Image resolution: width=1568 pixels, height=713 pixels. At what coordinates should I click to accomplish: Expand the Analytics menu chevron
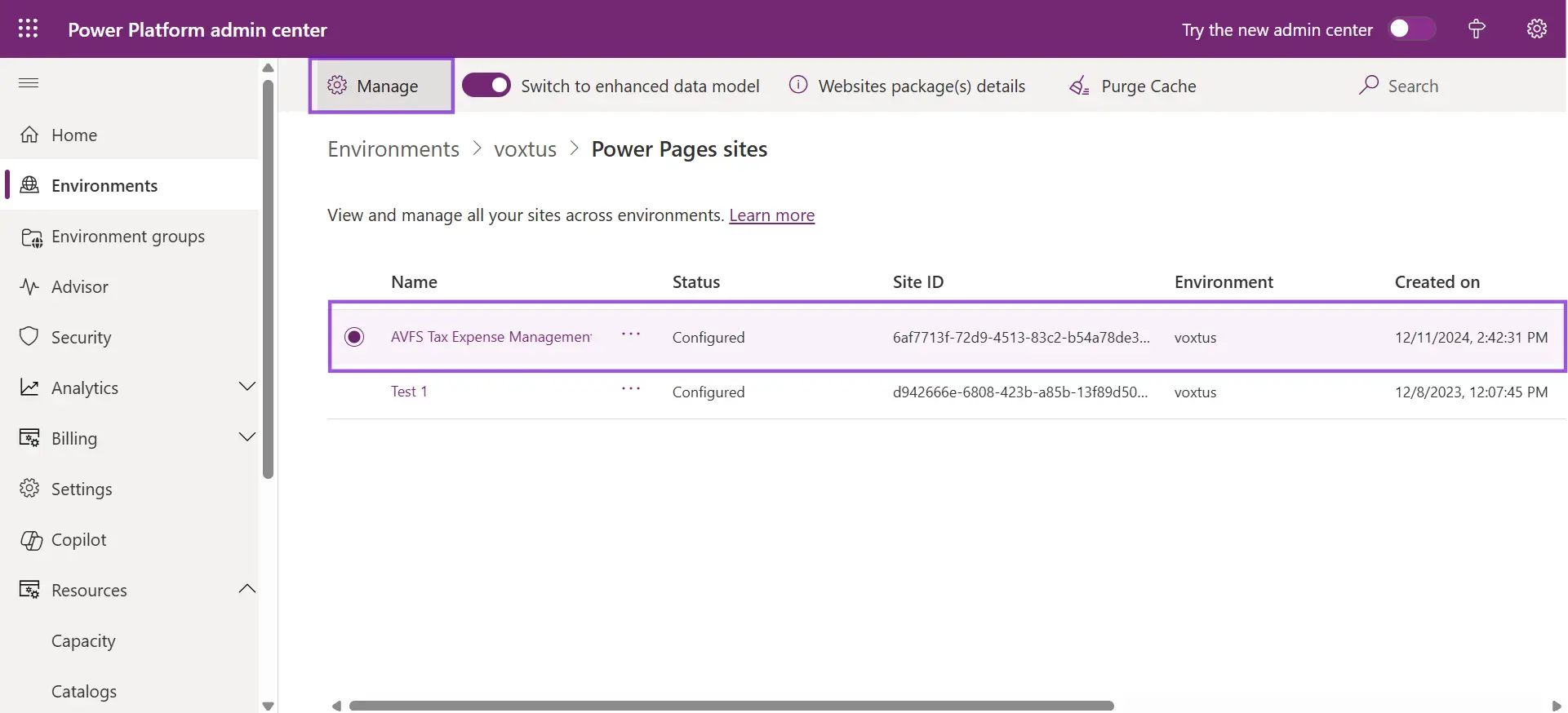tap(247, 387)
